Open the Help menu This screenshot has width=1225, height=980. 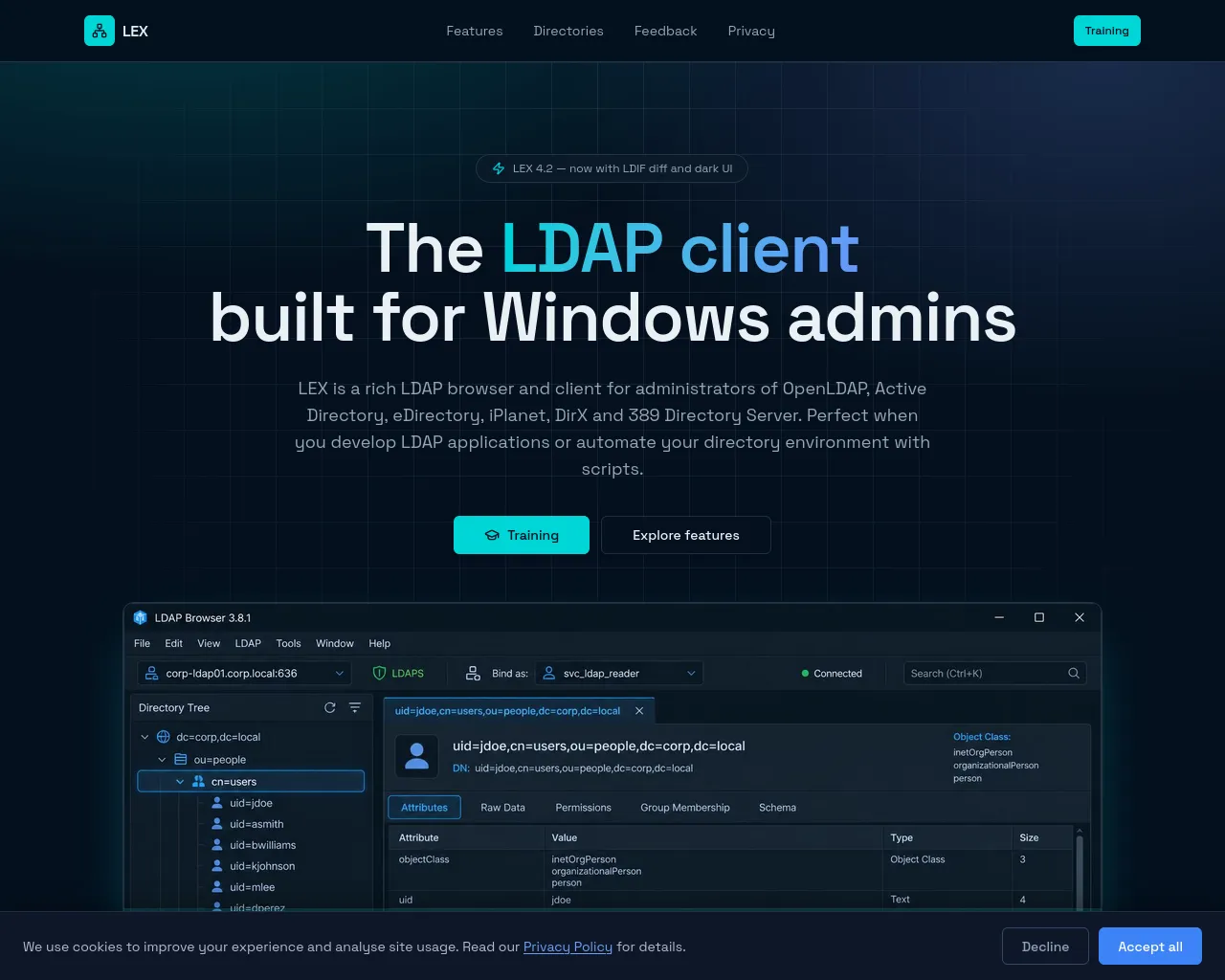[x=379, y=643]
